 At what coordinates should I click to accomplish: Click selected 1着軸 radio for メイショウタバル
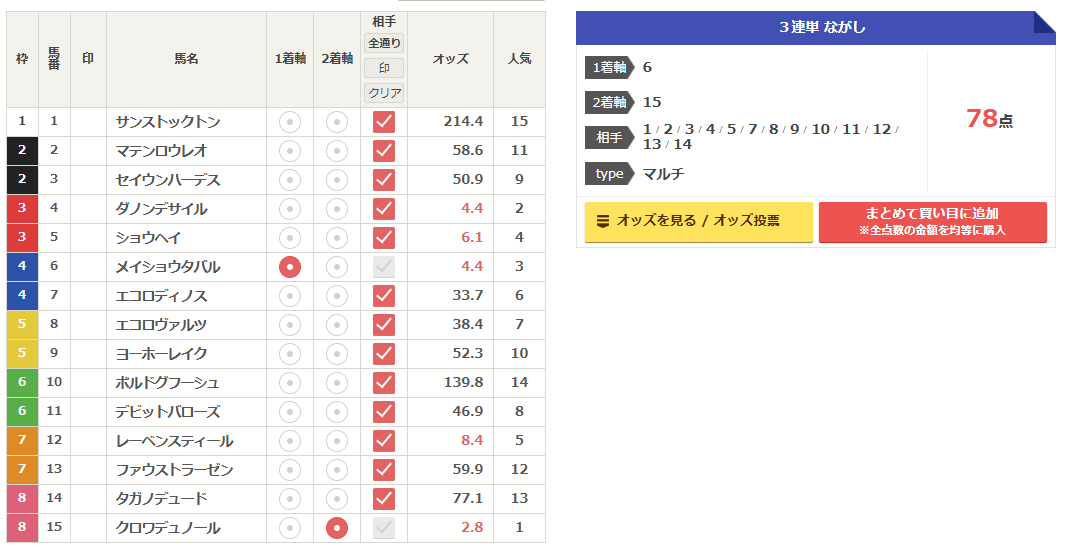click(x=290, y=267)
